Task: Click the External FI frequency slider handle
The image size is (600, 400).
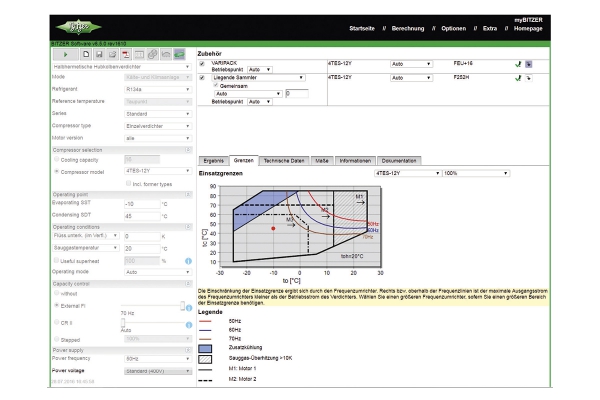Action: [x=183, y=305]
